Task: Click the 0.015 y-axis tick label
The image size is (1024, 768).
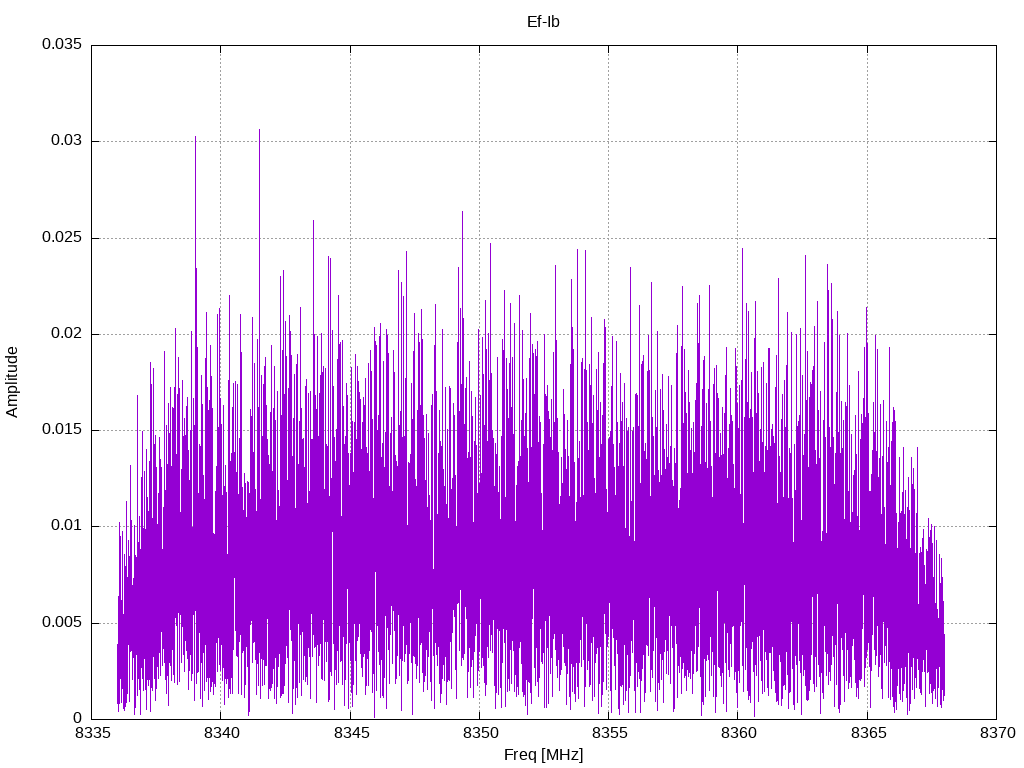Action: pos(62,430)
